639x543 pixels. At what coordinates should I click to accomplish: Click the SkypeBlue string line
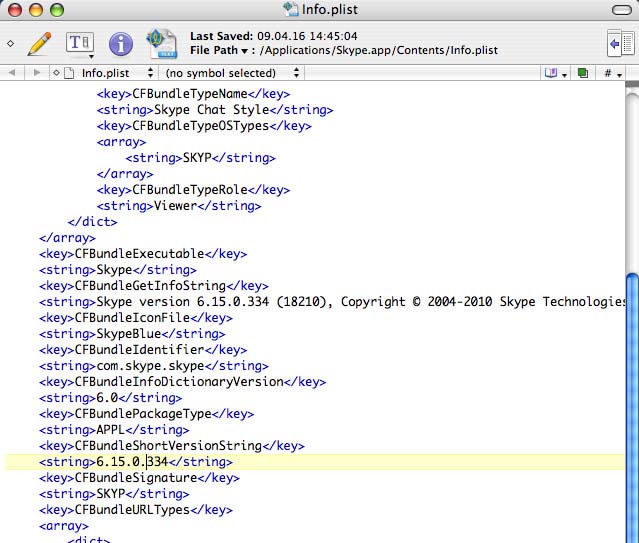coord(132,333)
